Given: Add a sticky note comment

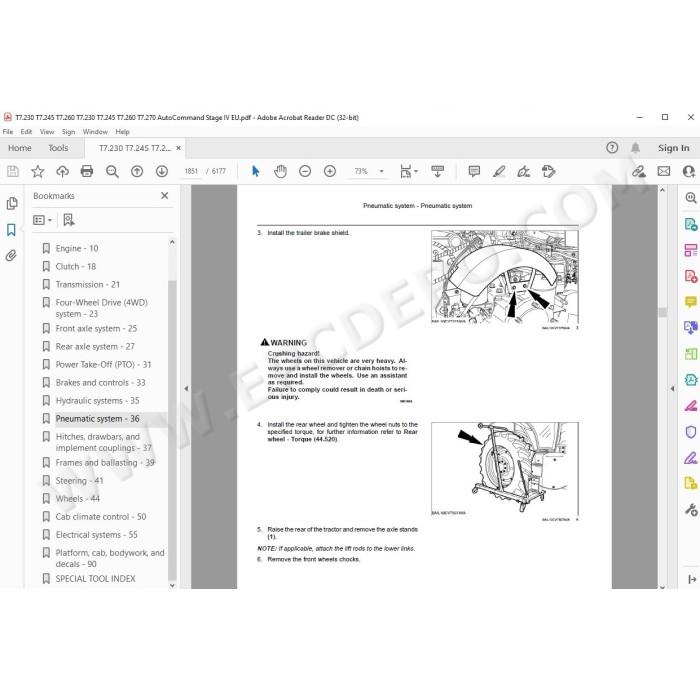Looking at the screenshot, I should tap(474, 171).
